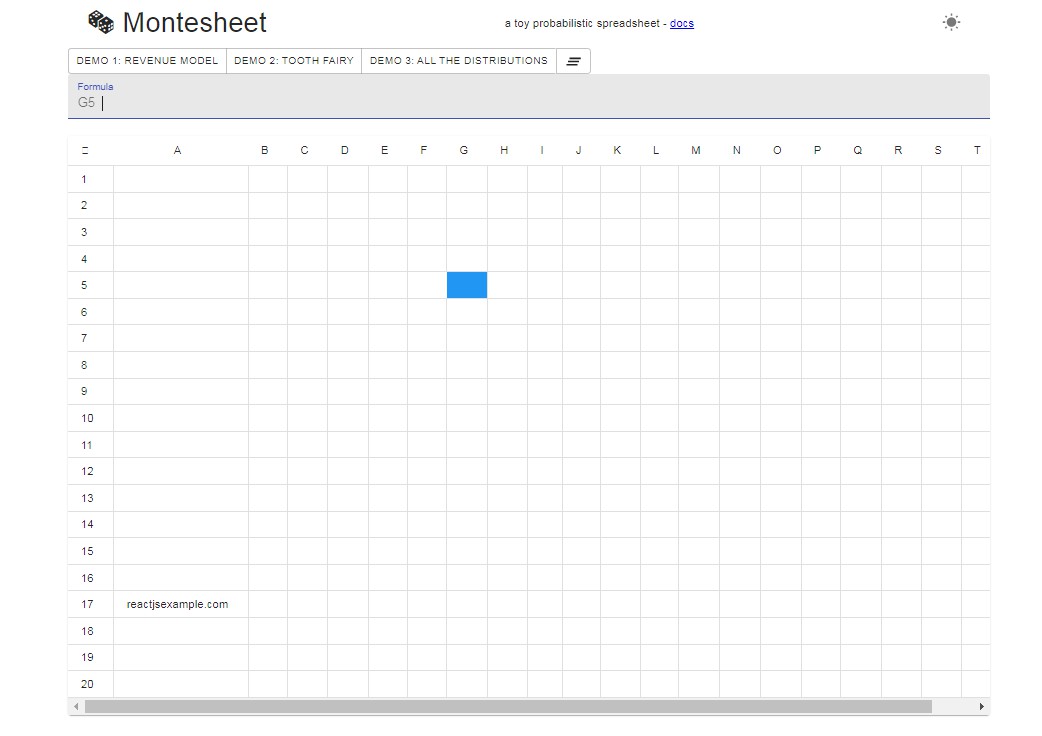This screenshot has height=736, width=1042.
Task: Open the DEMO 3: ALL THE DISTRIBUTIONS tab
Action: 458,61
